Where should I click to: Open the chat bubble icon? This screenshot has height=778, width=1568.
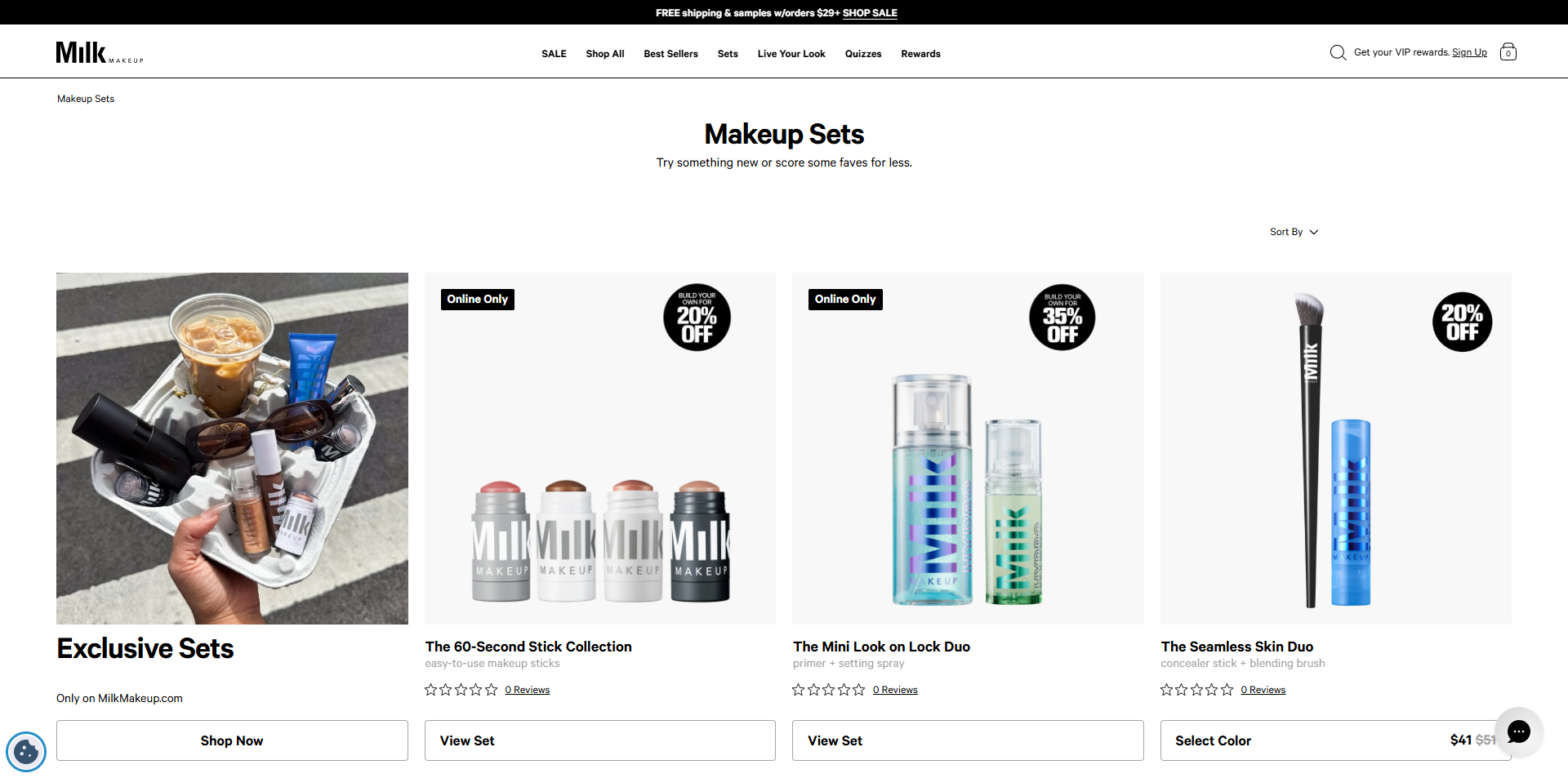(x=1519, y=732)
